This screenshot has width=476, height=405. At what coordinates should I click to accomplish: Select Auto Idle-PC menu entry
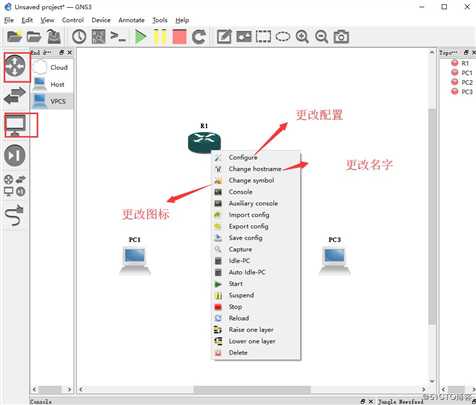256,272
